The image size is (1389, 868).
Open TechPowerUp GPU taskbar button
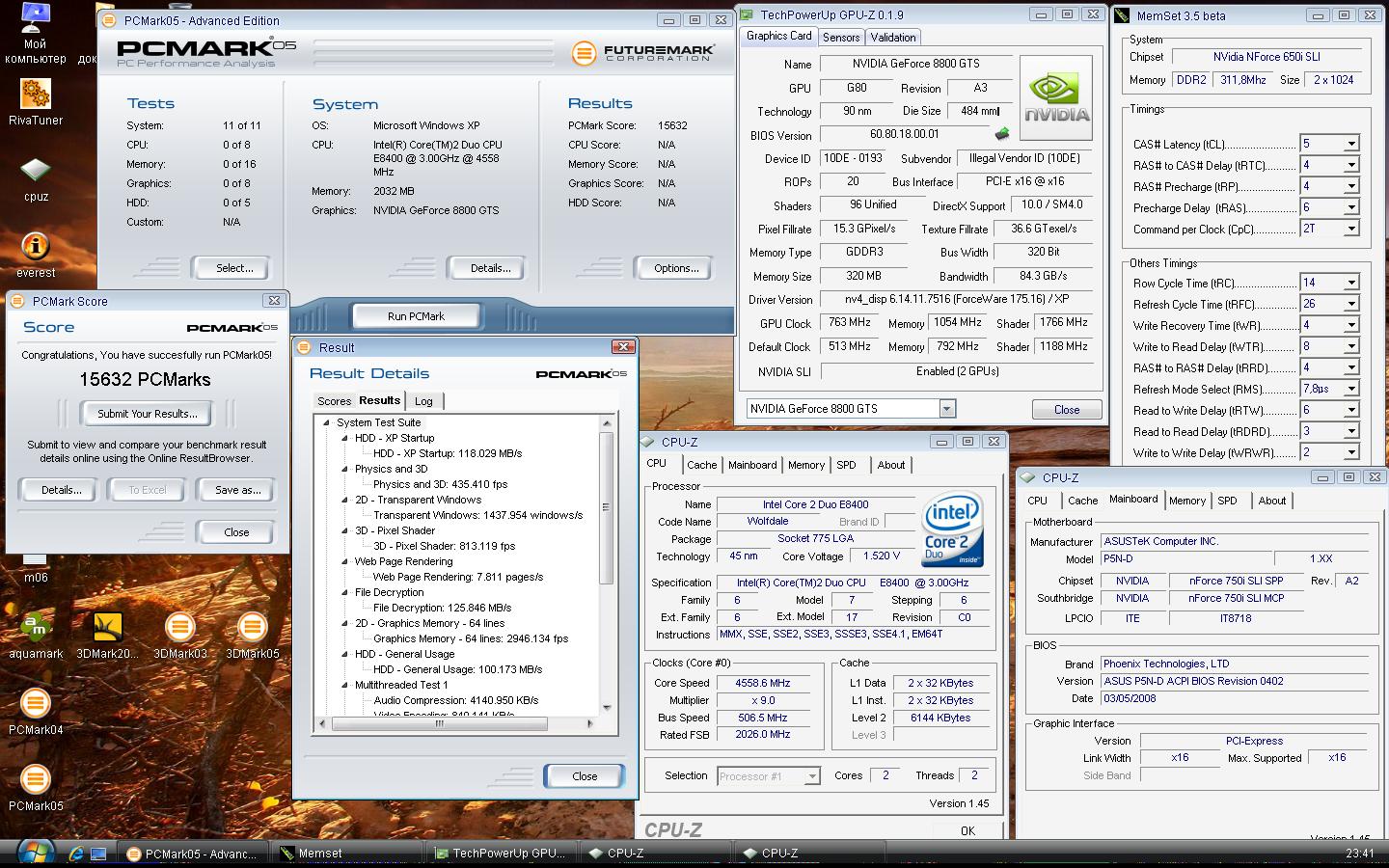[501, 854]
